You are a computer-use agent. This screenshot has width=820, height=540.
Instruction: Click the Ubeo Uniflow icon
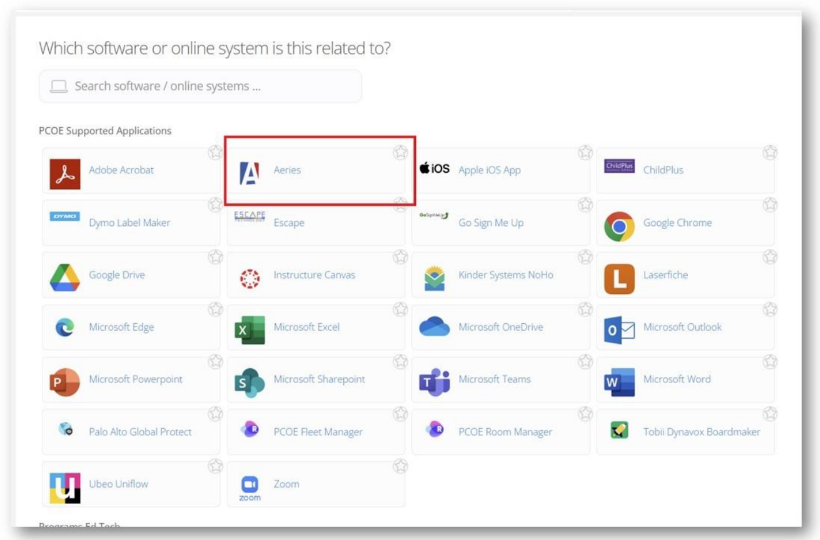tap(65, 488)
